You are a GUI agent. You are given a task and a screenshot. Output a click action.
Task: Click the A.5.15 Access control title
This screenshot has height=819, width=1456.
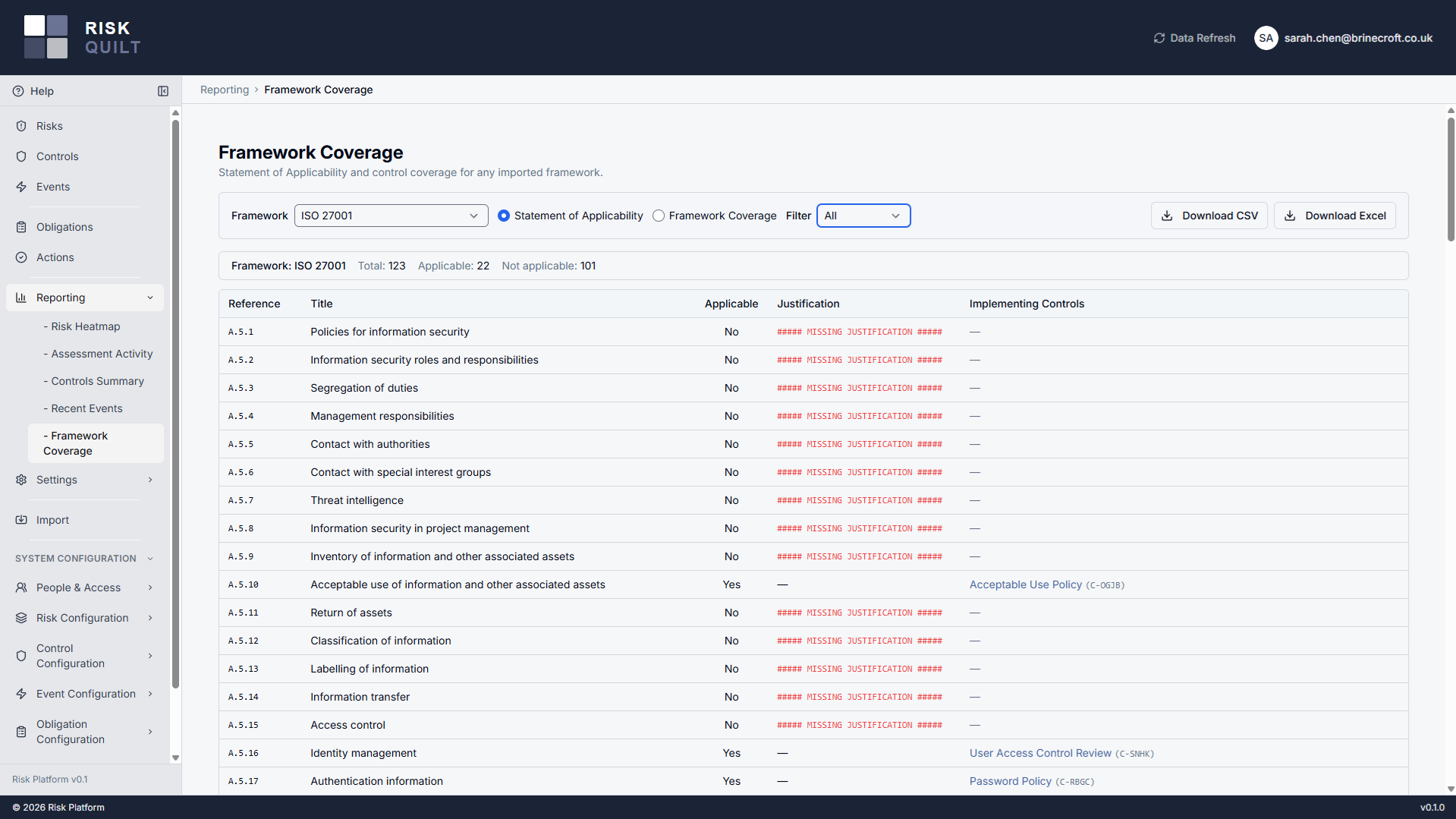pos(347,725)
